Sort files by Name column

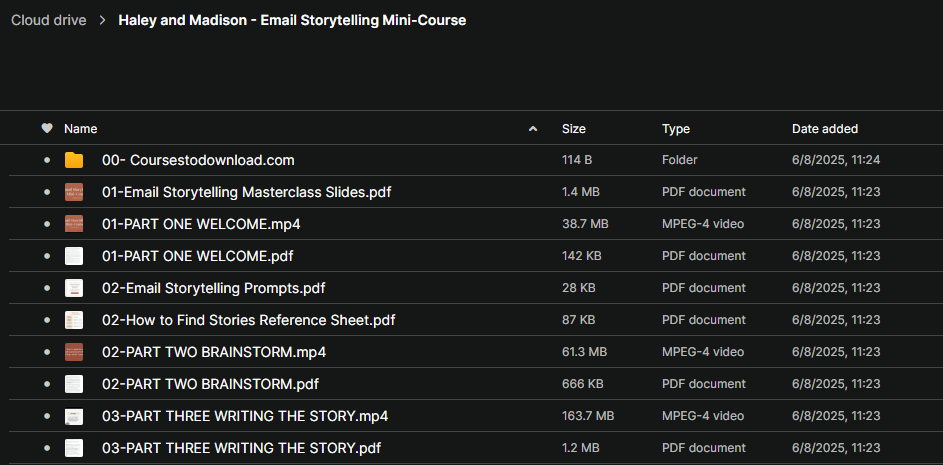click(x=81, y=129)
